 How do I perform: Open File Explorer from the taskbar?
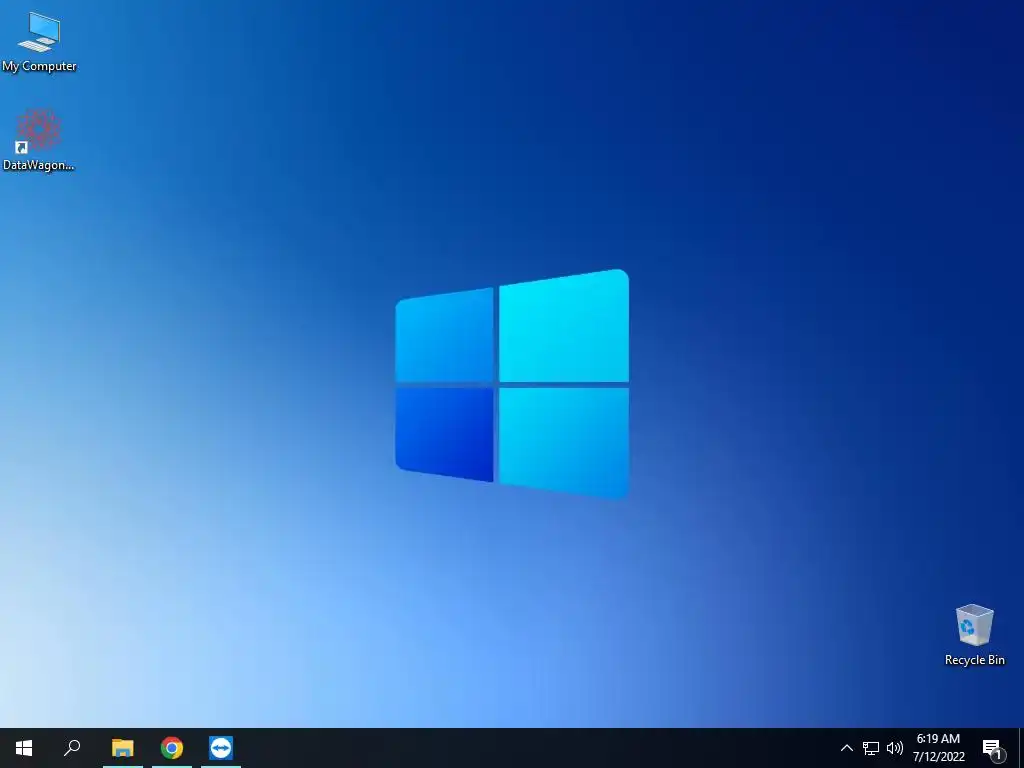[122, 748]
